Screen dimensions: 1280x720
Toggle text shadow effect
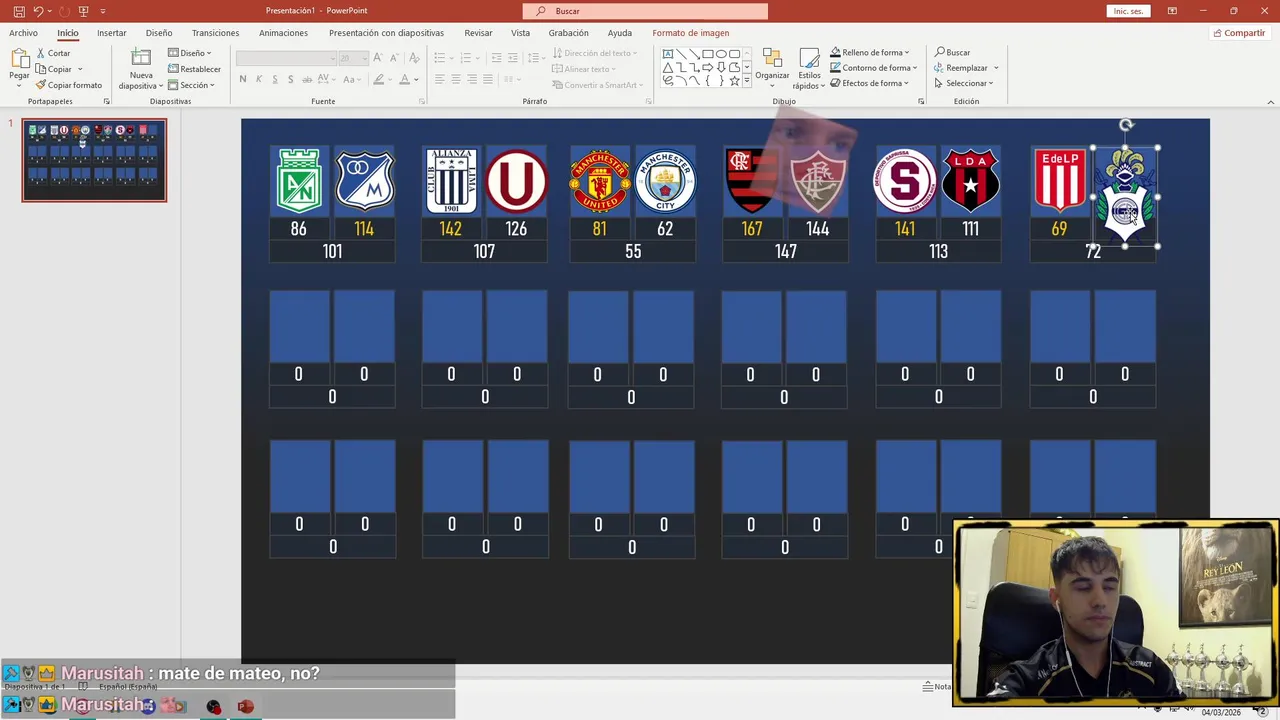[x=291, y=79]
